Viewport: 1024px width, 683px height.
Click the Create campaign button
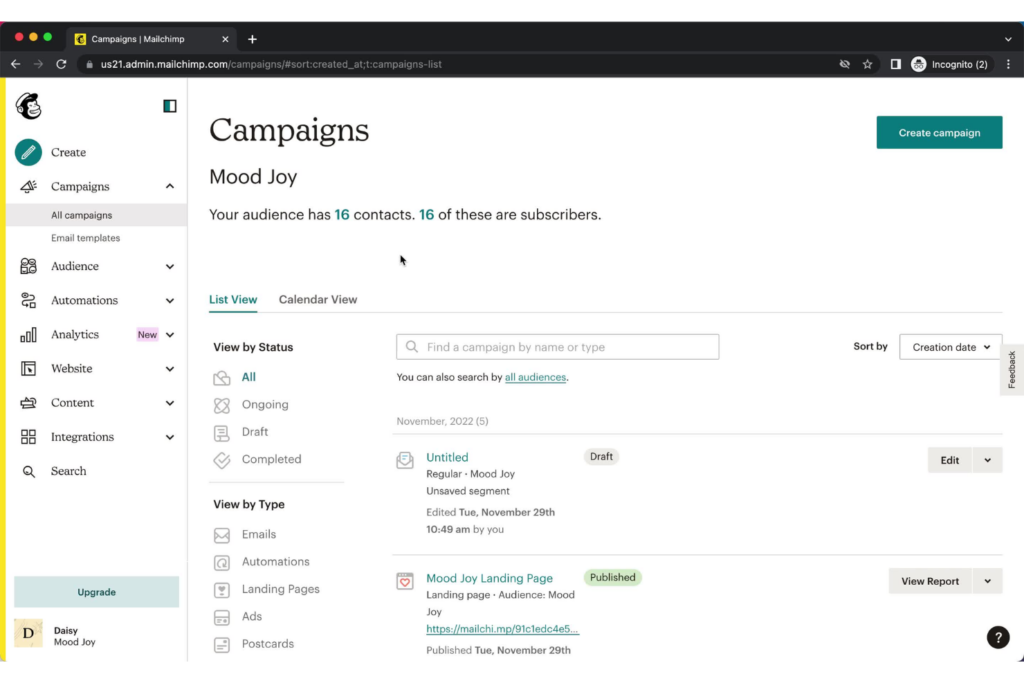point(939,133)
